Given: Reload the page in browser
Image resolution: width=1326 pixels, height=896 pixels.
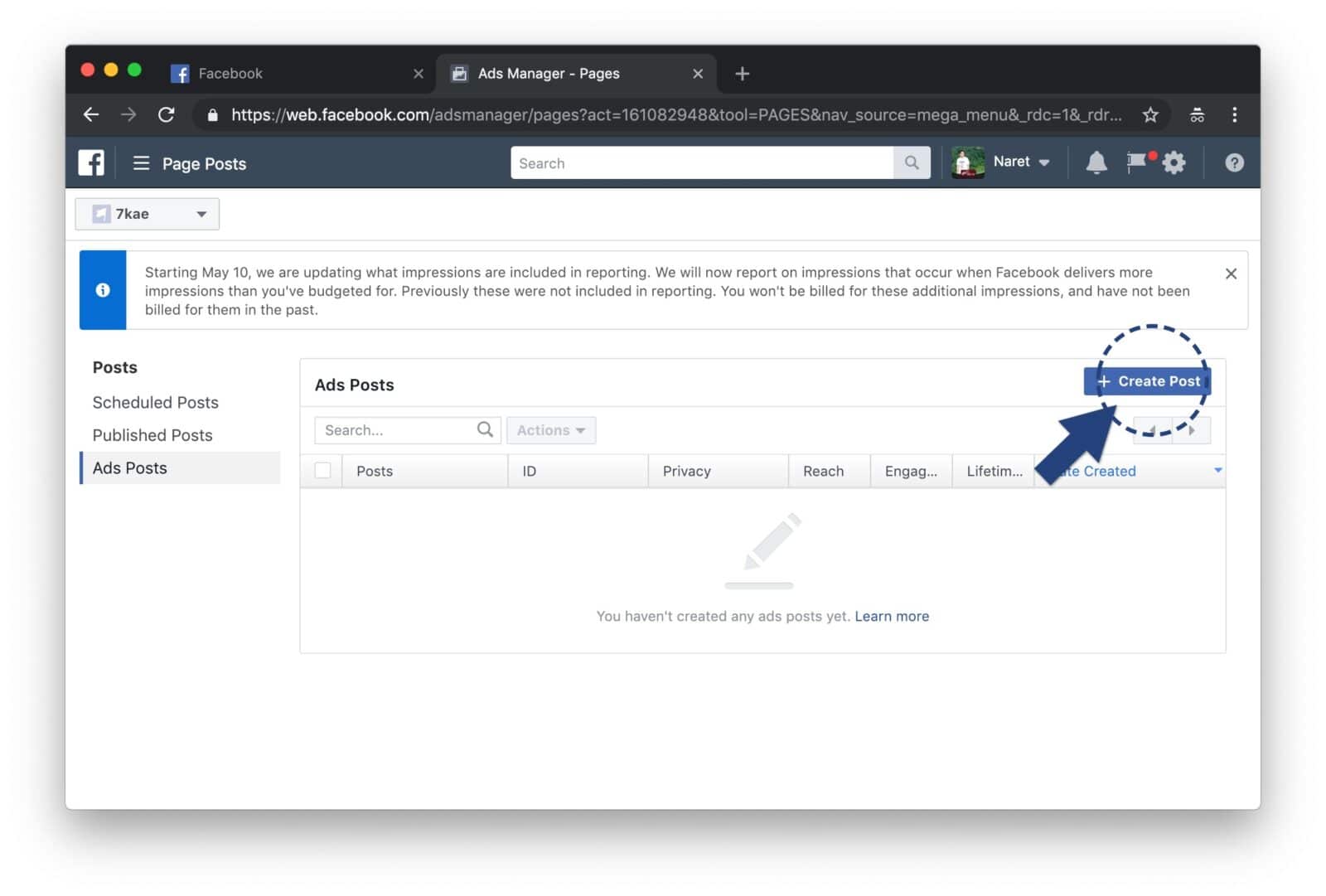Looking at the screenshot, I should pyautogui.click(x=167, y=115).
